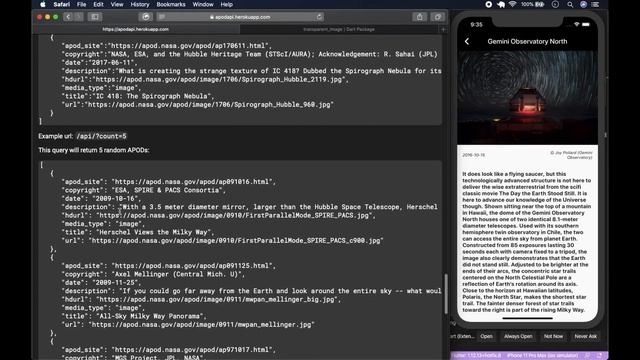Click the apodapi.herokuapp.com address bar
The height and width of the screenshot is (360, 640).
(241, 17)
